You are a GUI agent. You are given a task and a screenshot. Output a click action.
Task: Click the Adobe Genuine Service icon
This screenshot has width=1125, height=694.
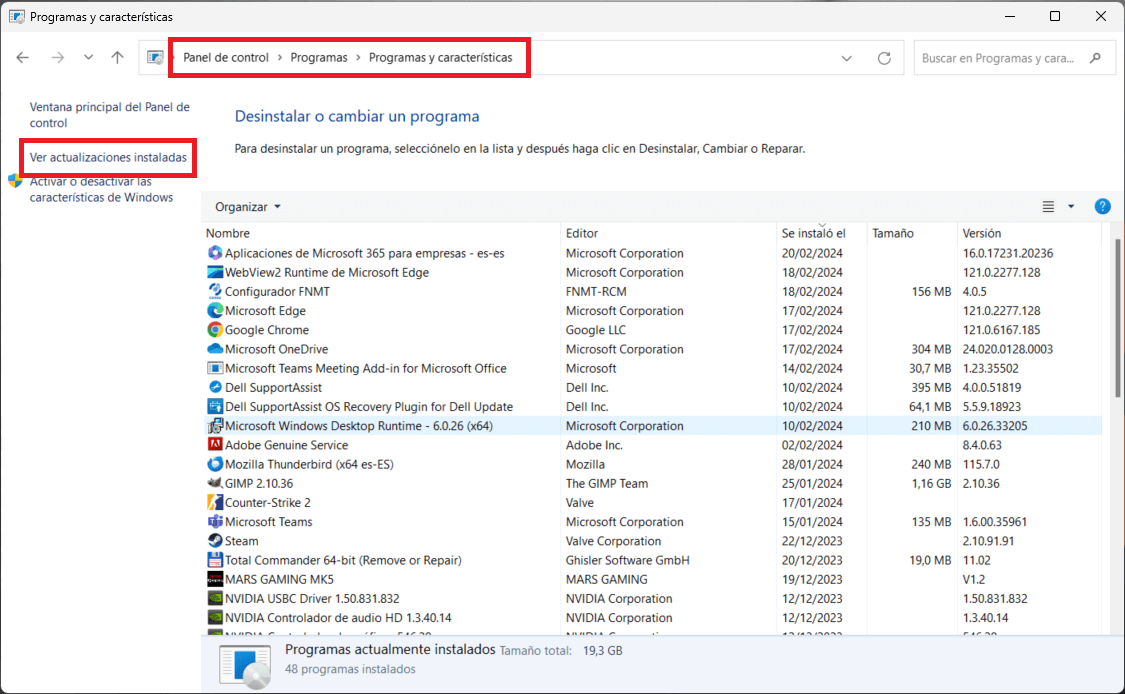point(215,444)
